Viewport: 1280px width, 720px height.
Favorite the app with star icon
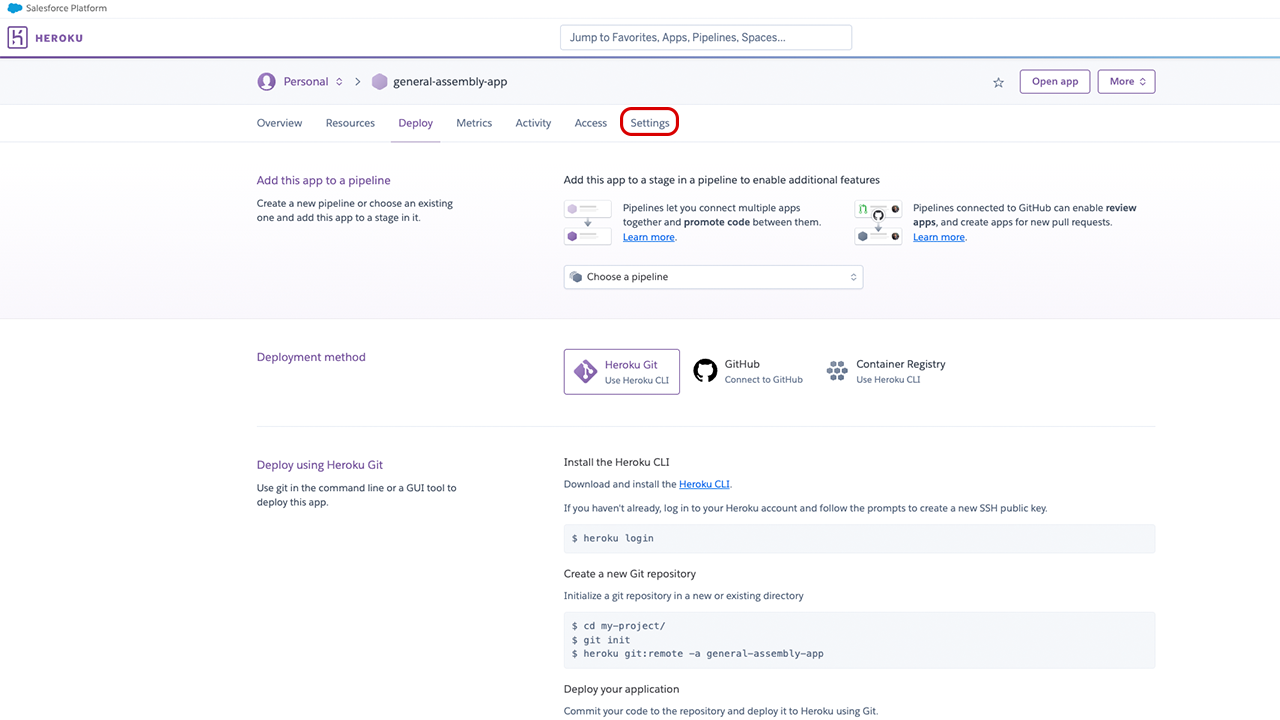[x=998, y=82]
